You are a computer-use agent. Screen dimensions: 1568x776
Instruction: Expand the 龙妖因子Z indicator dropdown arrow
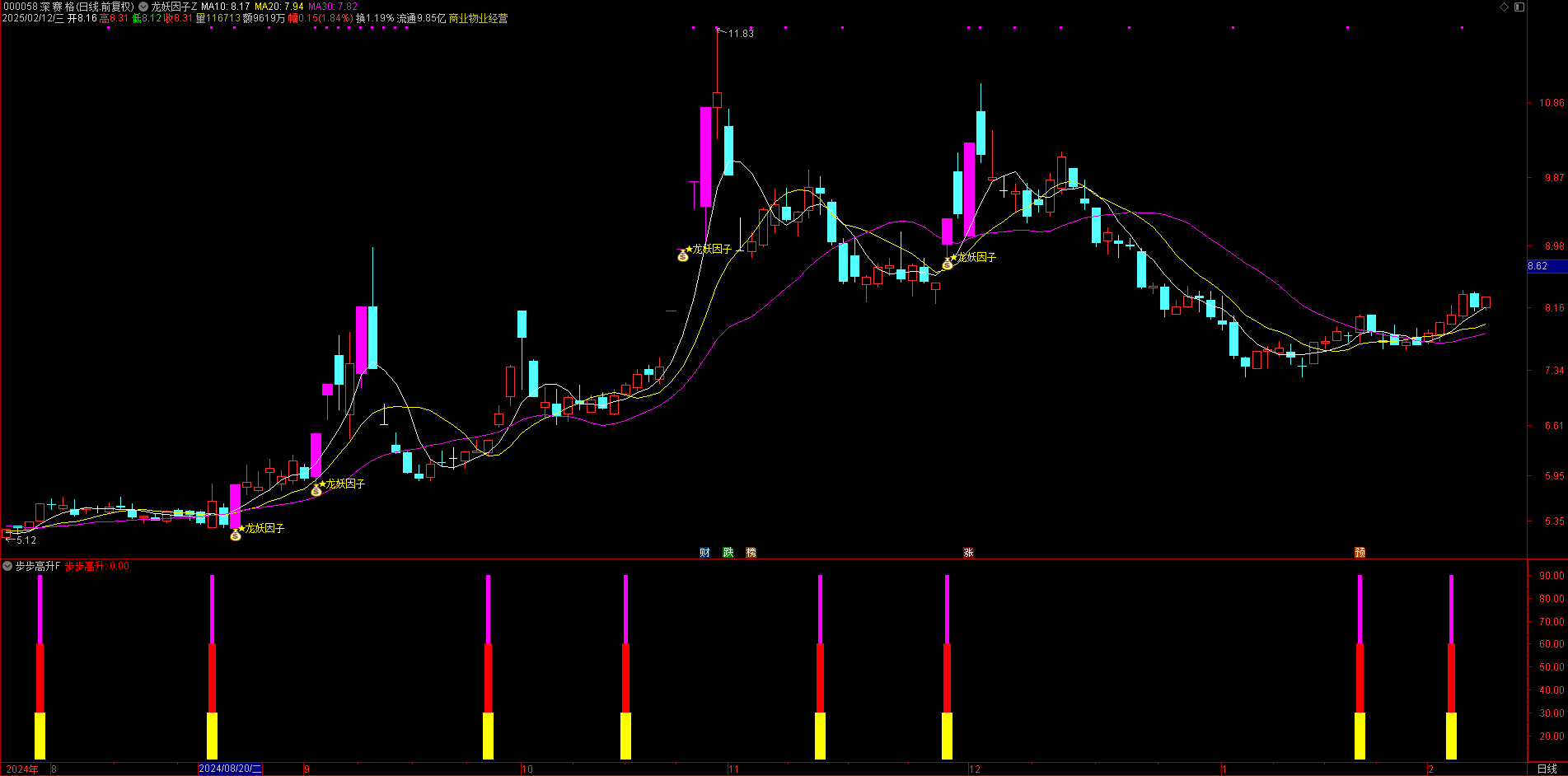click(x=143, y=7)
